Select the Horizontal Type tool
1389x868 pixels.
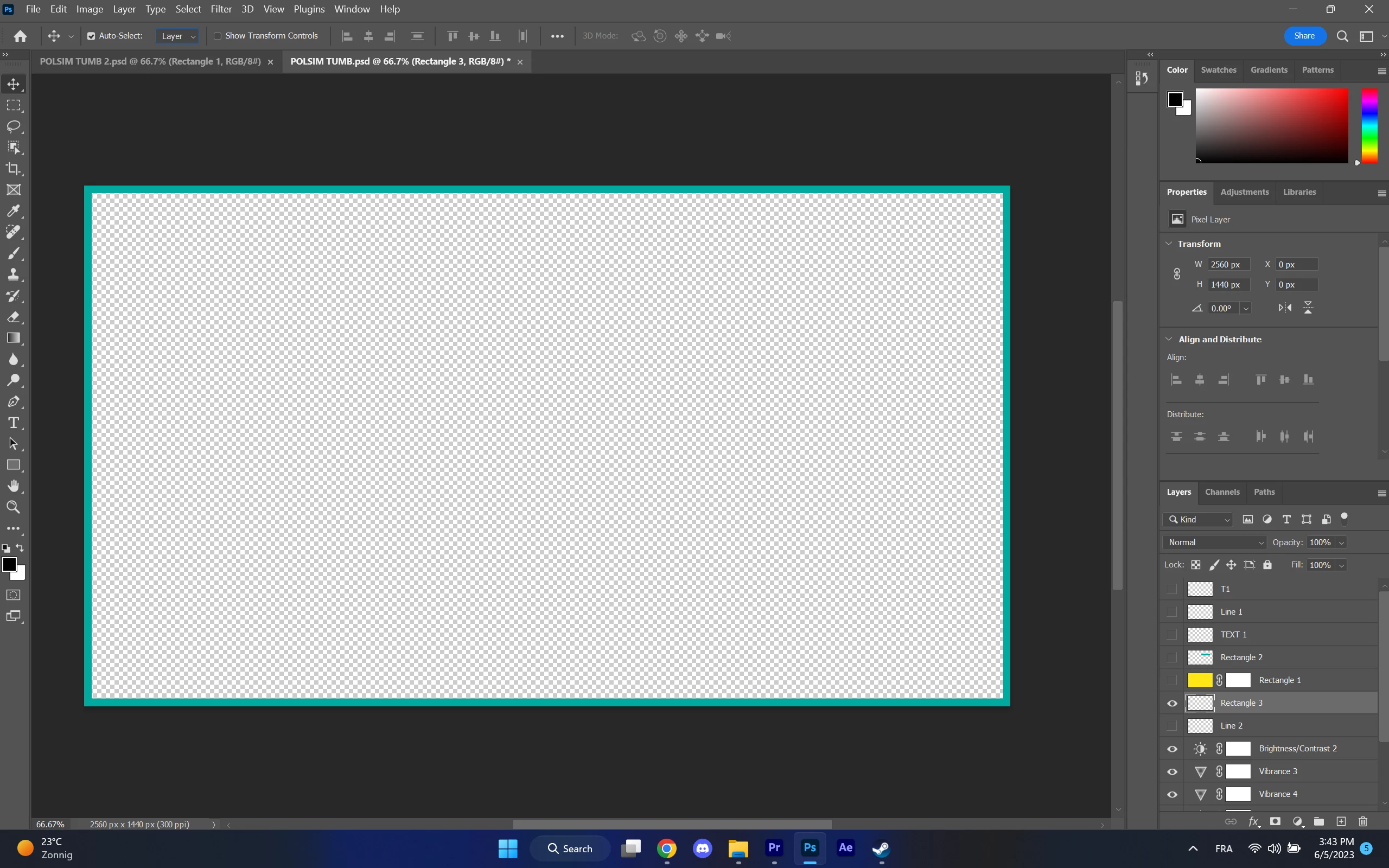coord(14,423)
